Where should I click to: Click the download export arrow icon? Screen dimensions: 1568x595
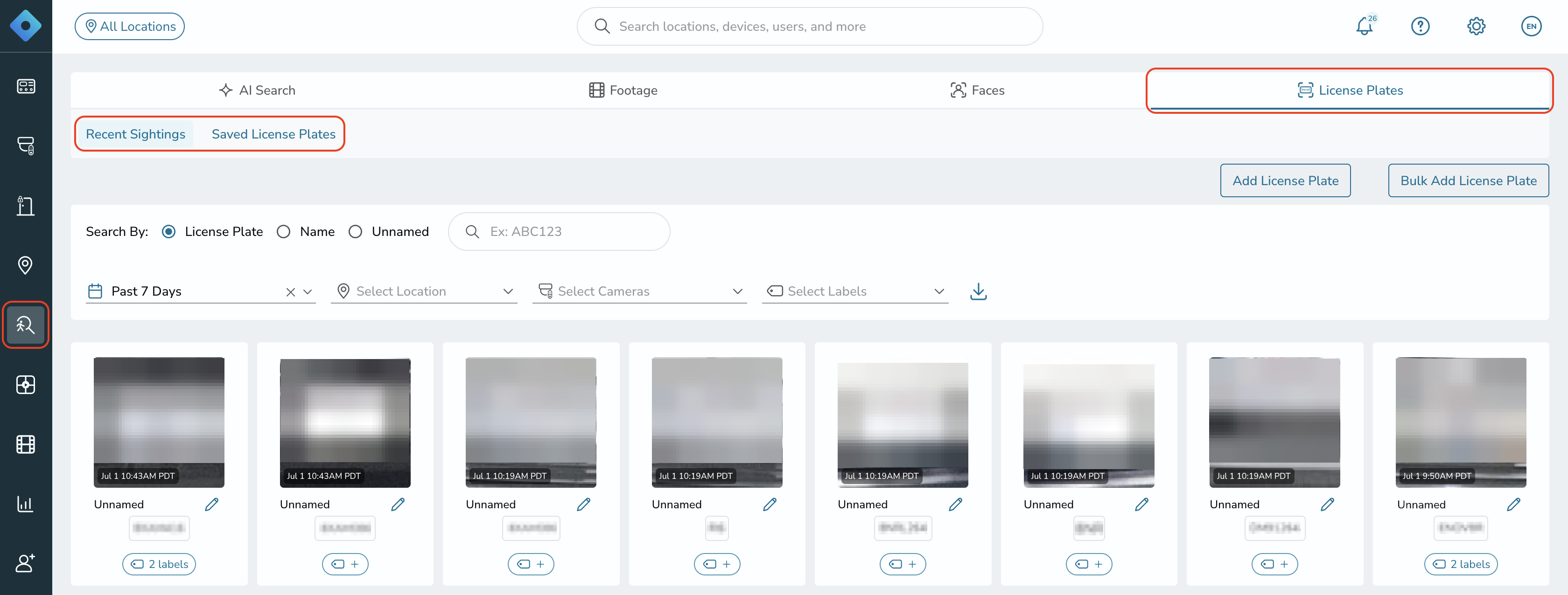(978, 291)
